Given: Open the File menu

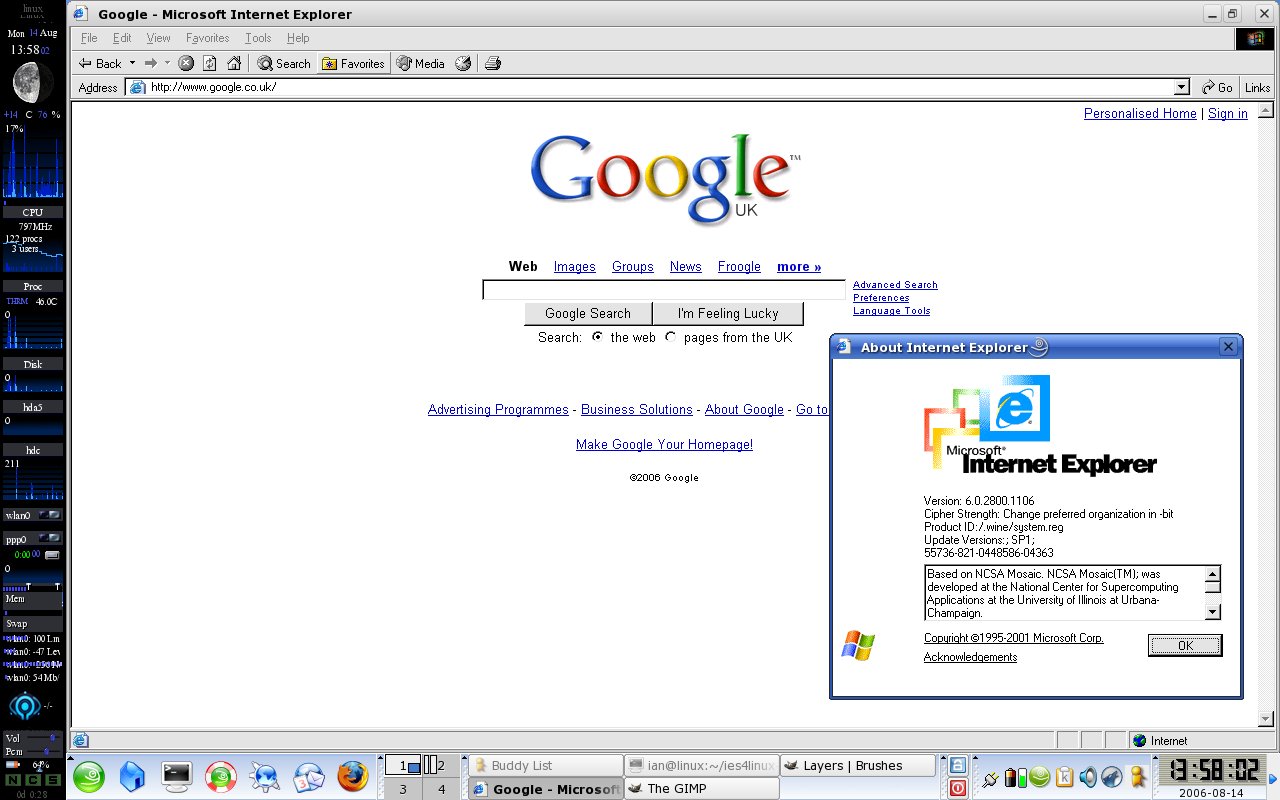Looking at the screenshot, I should click(x=89, y=38).
